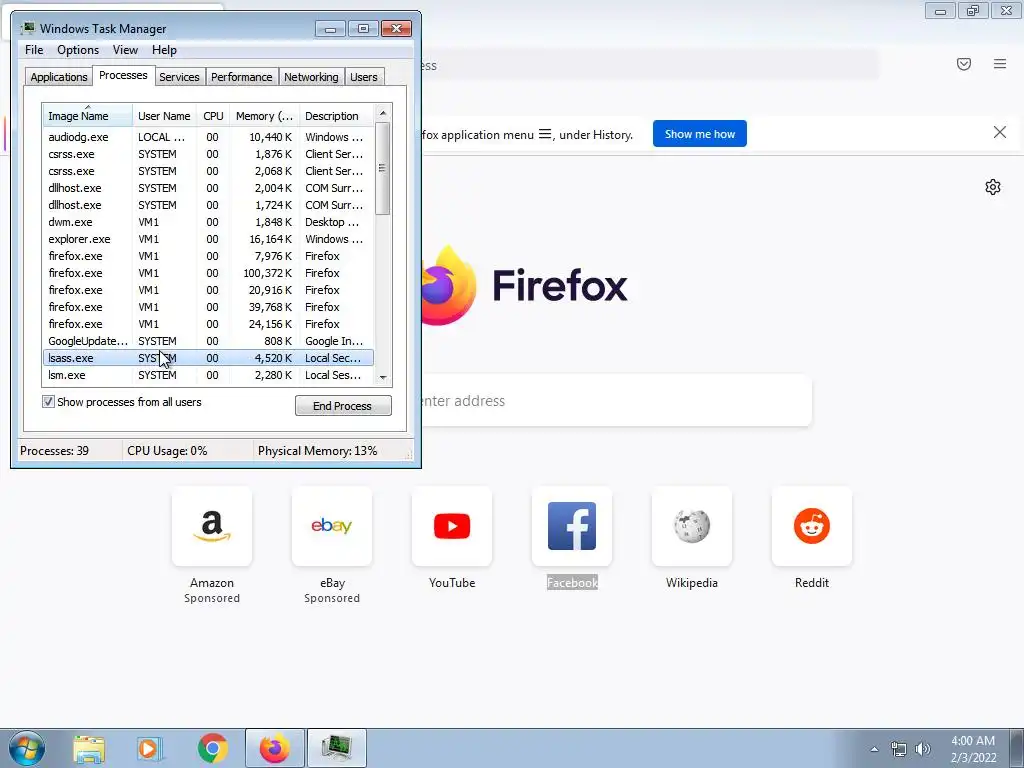
Task: Switch to the Users tab
Action: (x=364, y=77)
